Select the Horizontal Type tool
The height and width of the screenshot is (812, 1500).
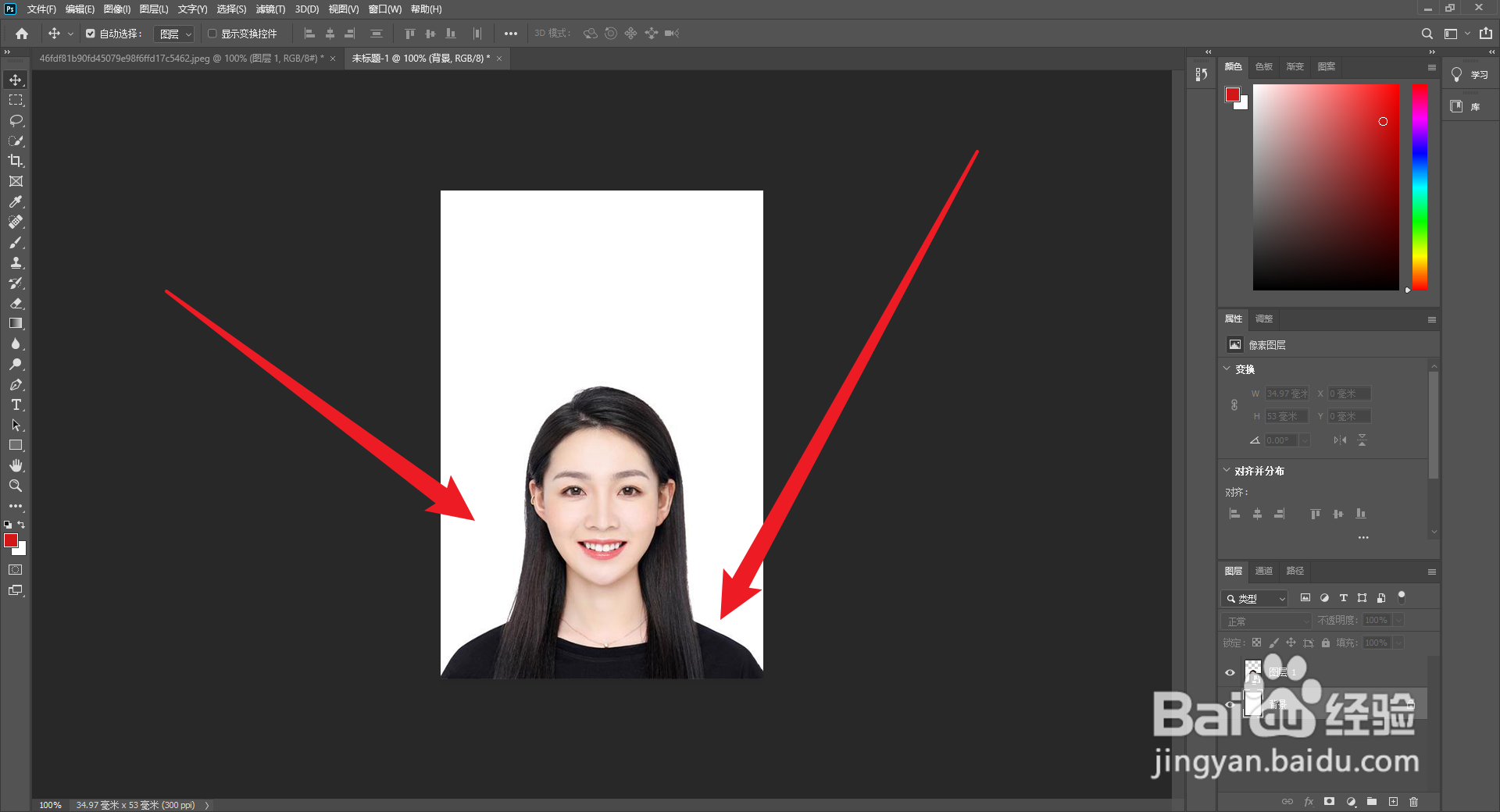click(x=16, y=404)
